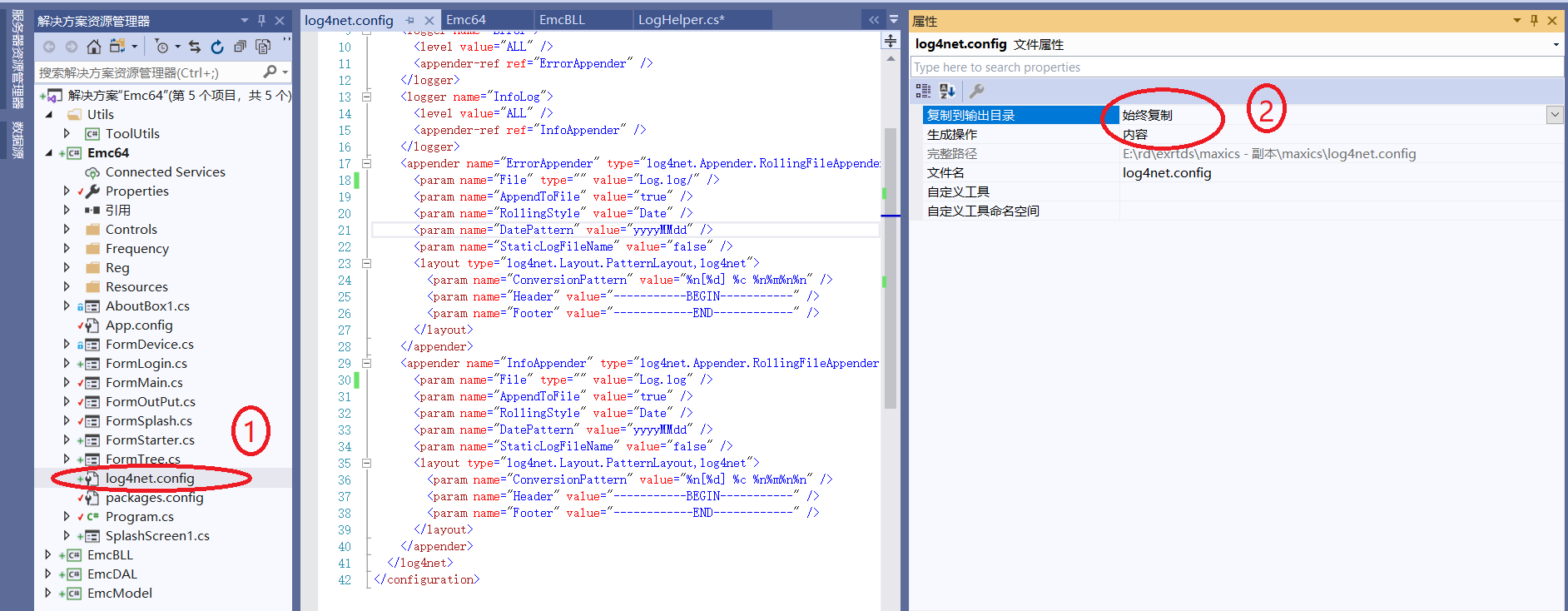Switch to the EmcBLL tab
This screenshot has height=611, width=1568.
pyautogui.click(x=562, y=20)
